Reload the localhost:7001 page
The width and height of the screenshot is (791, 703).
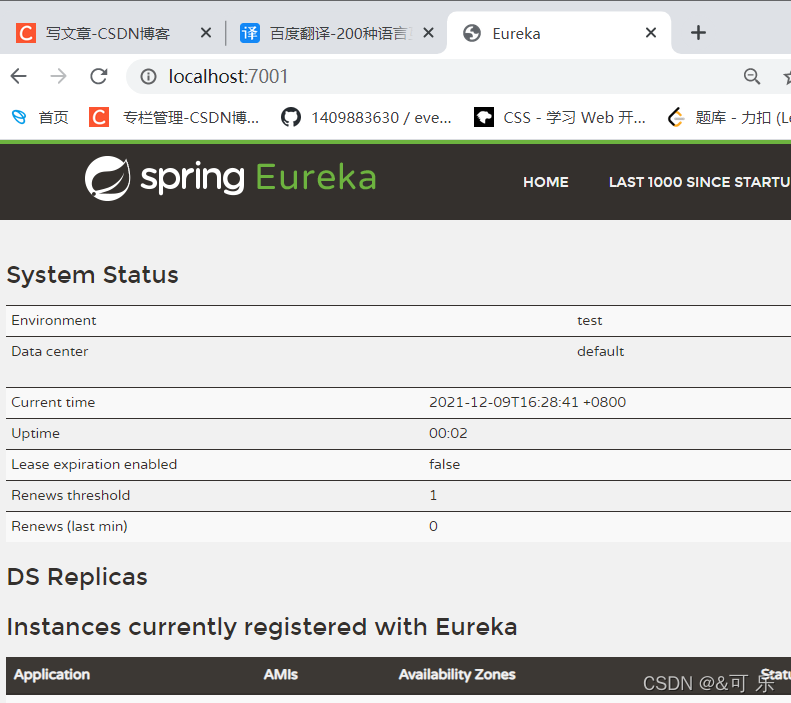tap(99, 77)
